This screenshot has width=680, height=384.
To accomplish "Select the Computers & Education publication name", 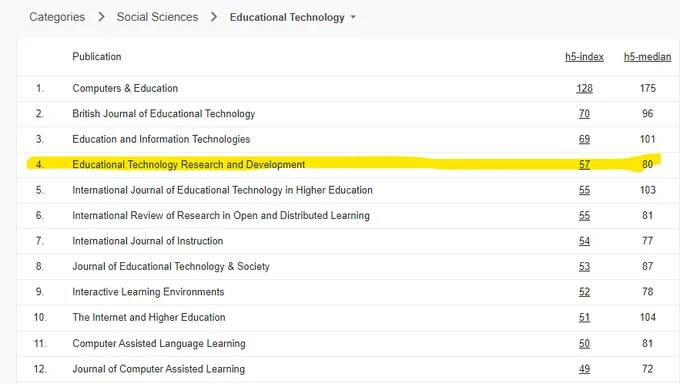I will click(125, 89).
